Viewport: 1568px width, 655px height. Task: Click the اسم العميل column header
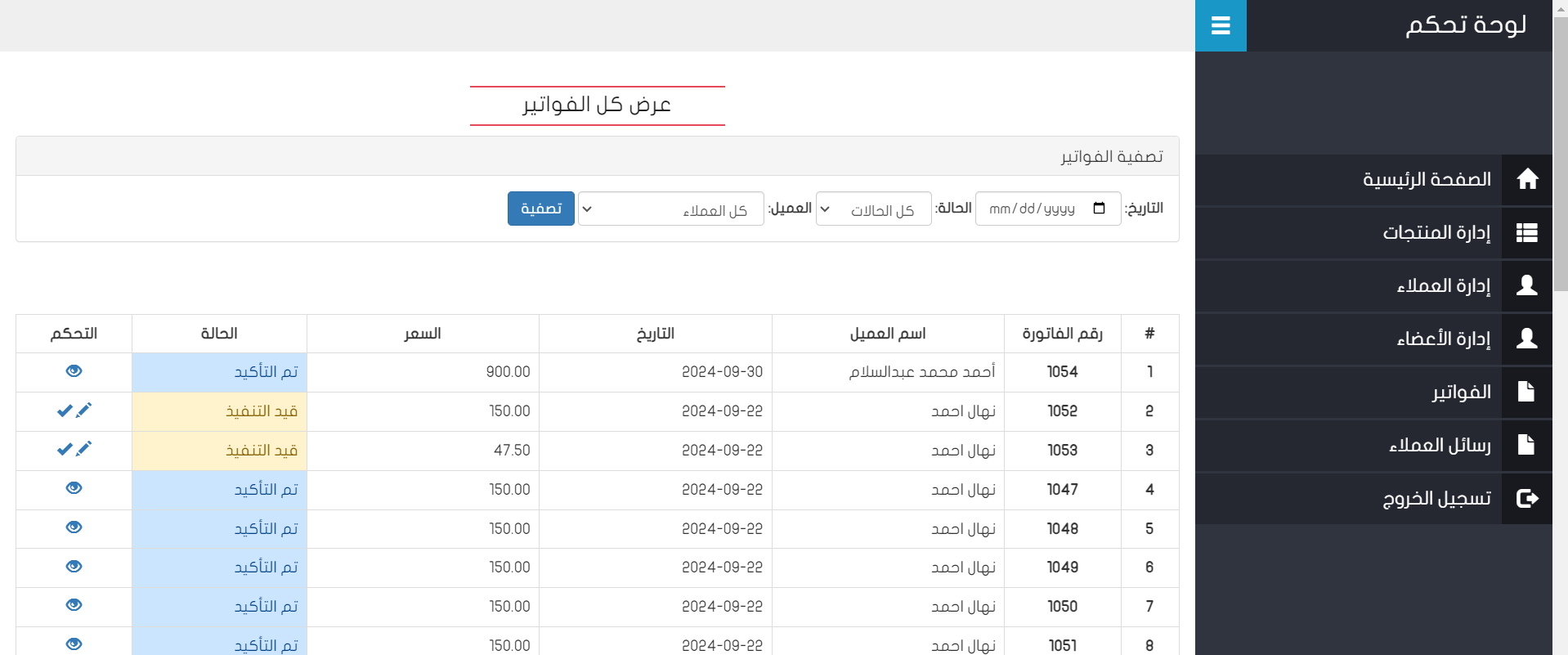pyautogui.click(x=888, y=334)
